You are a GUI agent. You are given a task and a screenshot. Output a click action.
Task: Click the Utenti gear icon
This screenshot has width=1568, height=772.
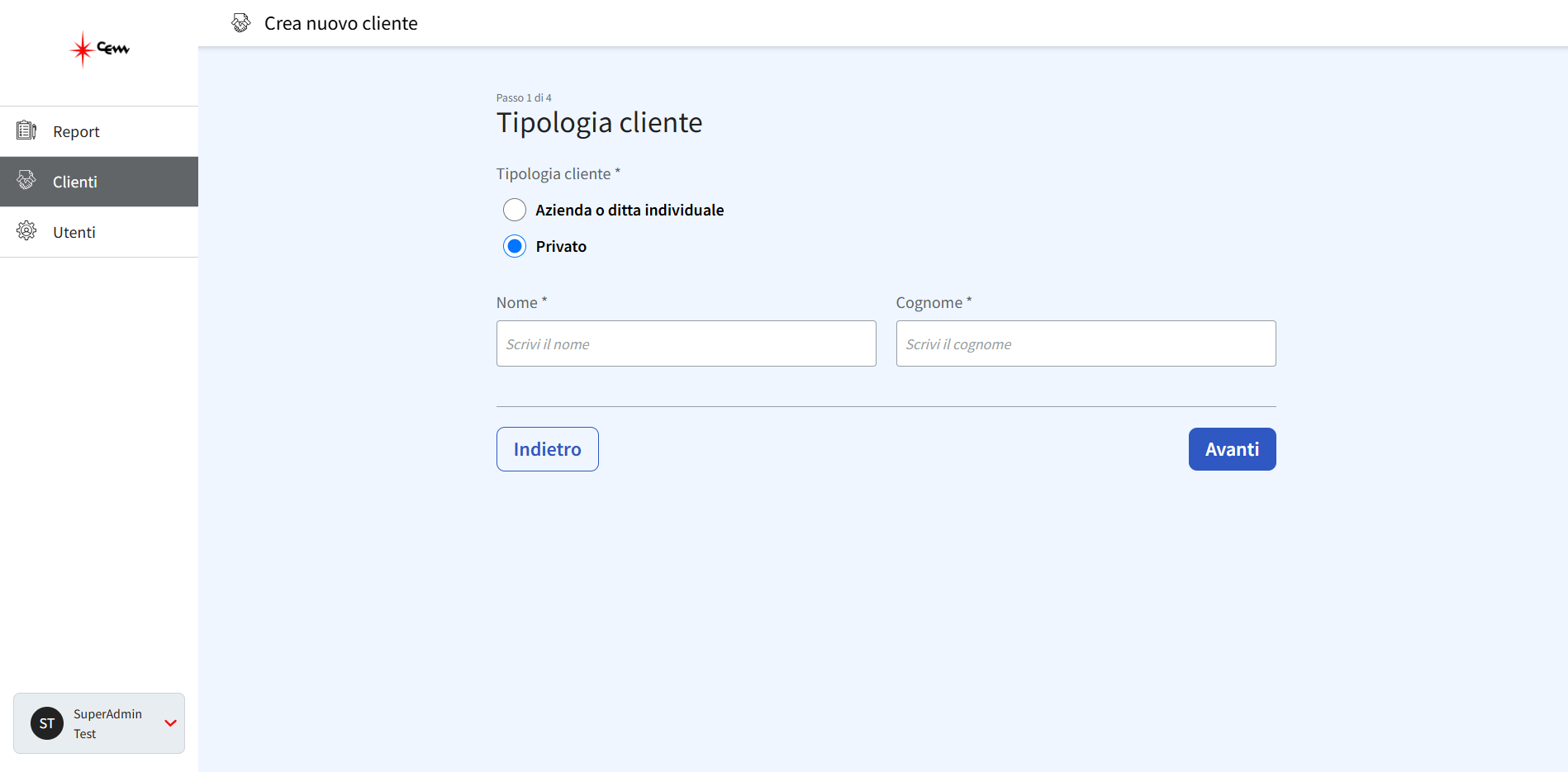(x=26, y=230)
